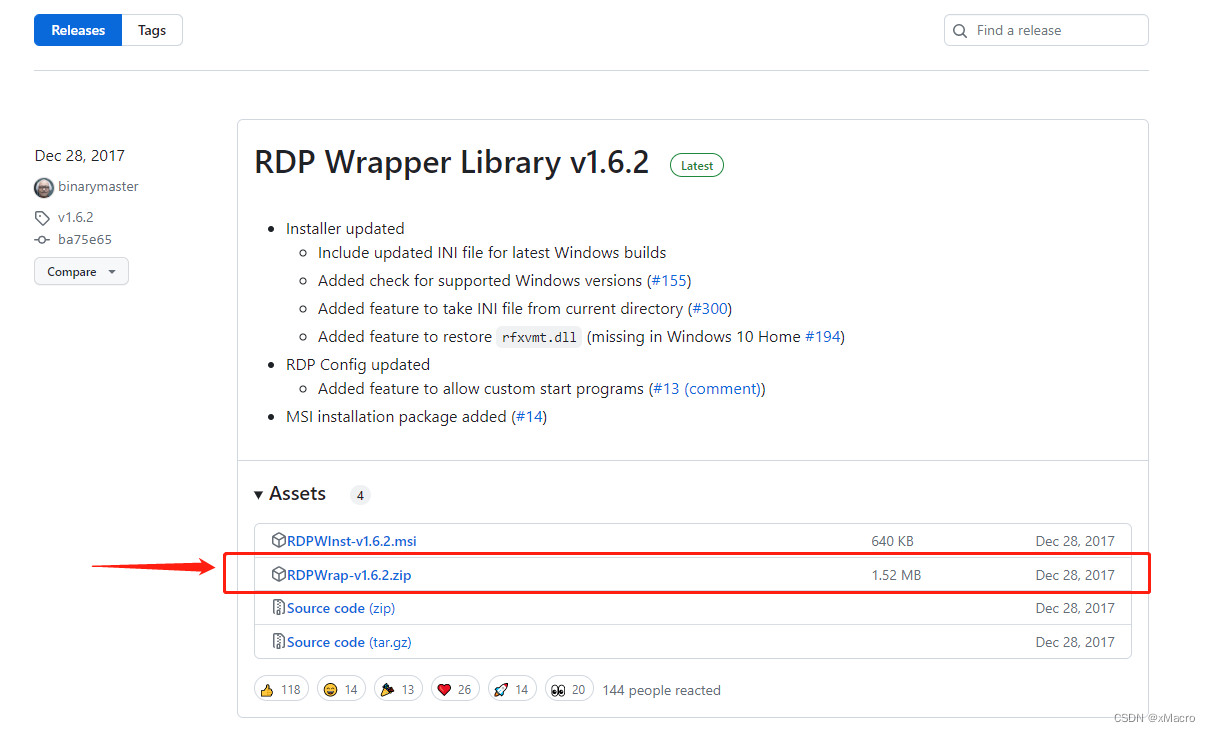This screenshot has width=1210, height=732.
Task: Click the Latest badge
Action: tap(697, 165)
